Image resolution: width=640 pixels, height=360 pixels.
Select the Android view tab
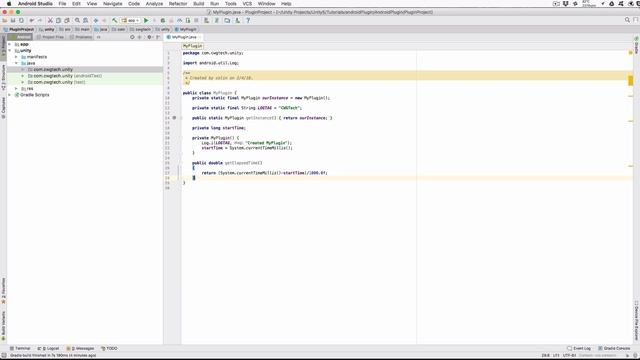[x=20, y=37]
